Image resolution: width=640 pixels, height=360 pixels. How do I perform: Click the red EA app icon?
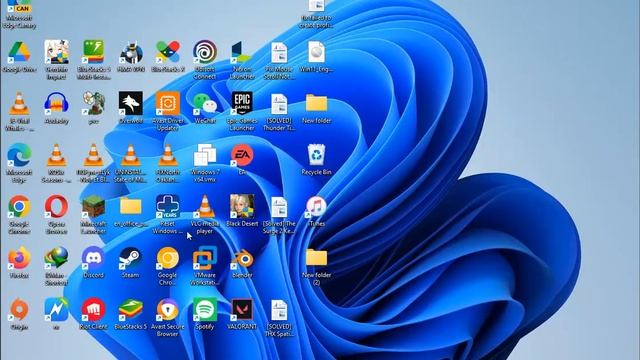242,155
